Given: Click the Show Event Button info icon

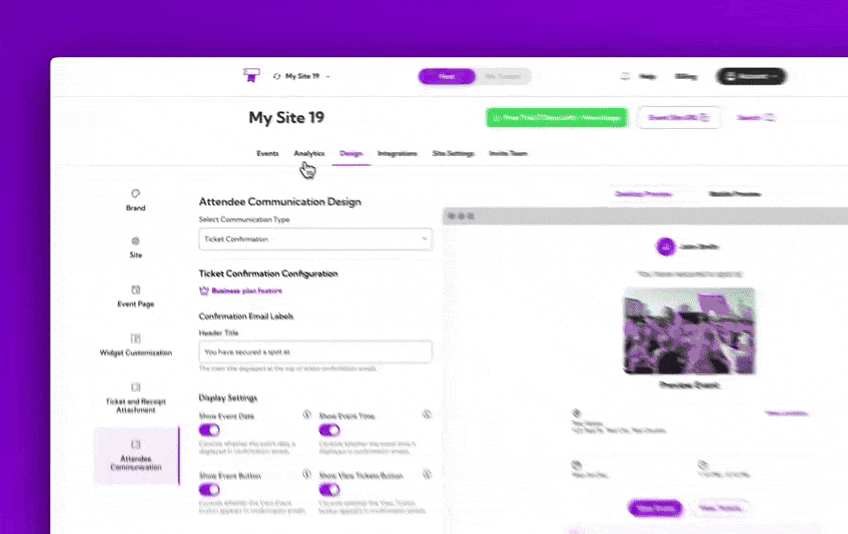Looking at the screenshot, I should click(307, 474).
